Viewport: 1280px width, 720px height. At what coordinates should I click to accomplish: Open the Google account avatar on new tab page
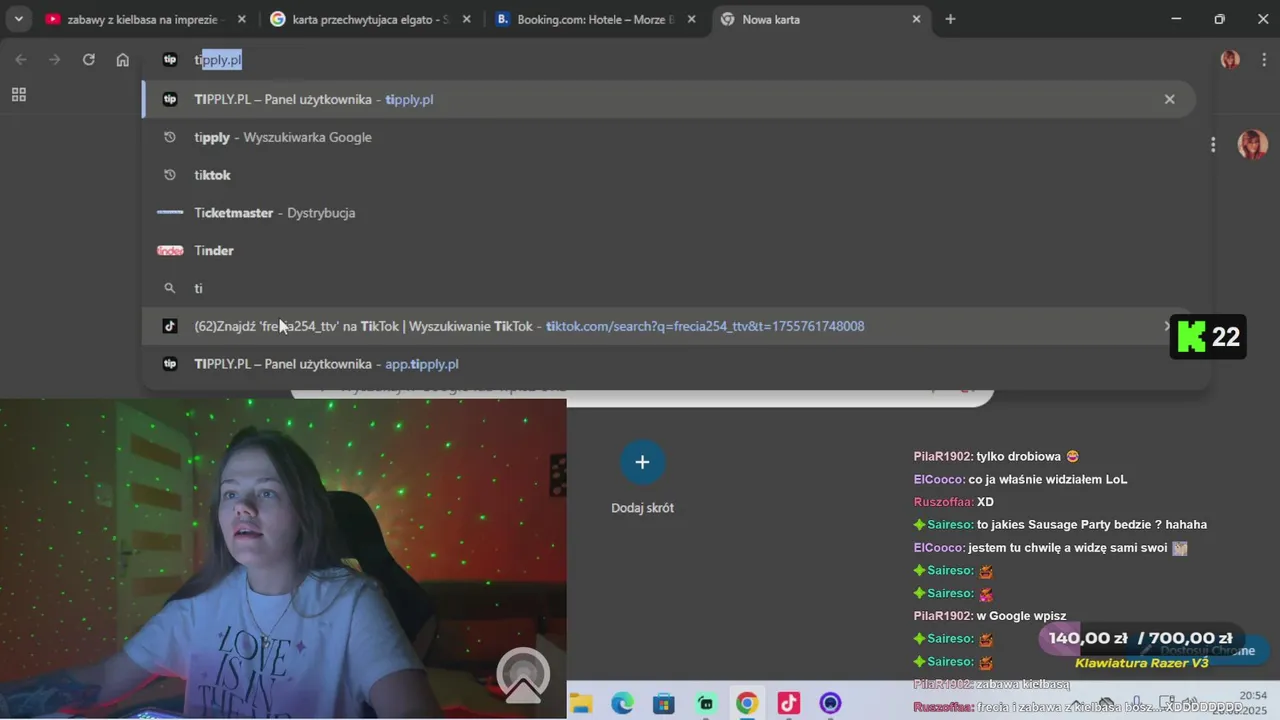point(1252,145)
